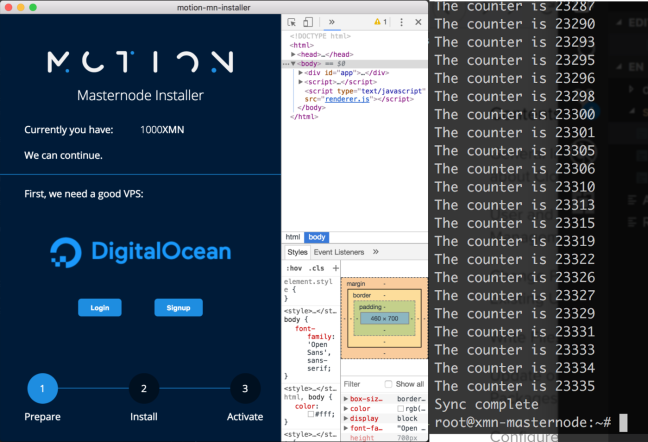Click the Masternode Installer heading
Image resolution: width=648 pixels, height=442 pixels.
coord(140,95)
